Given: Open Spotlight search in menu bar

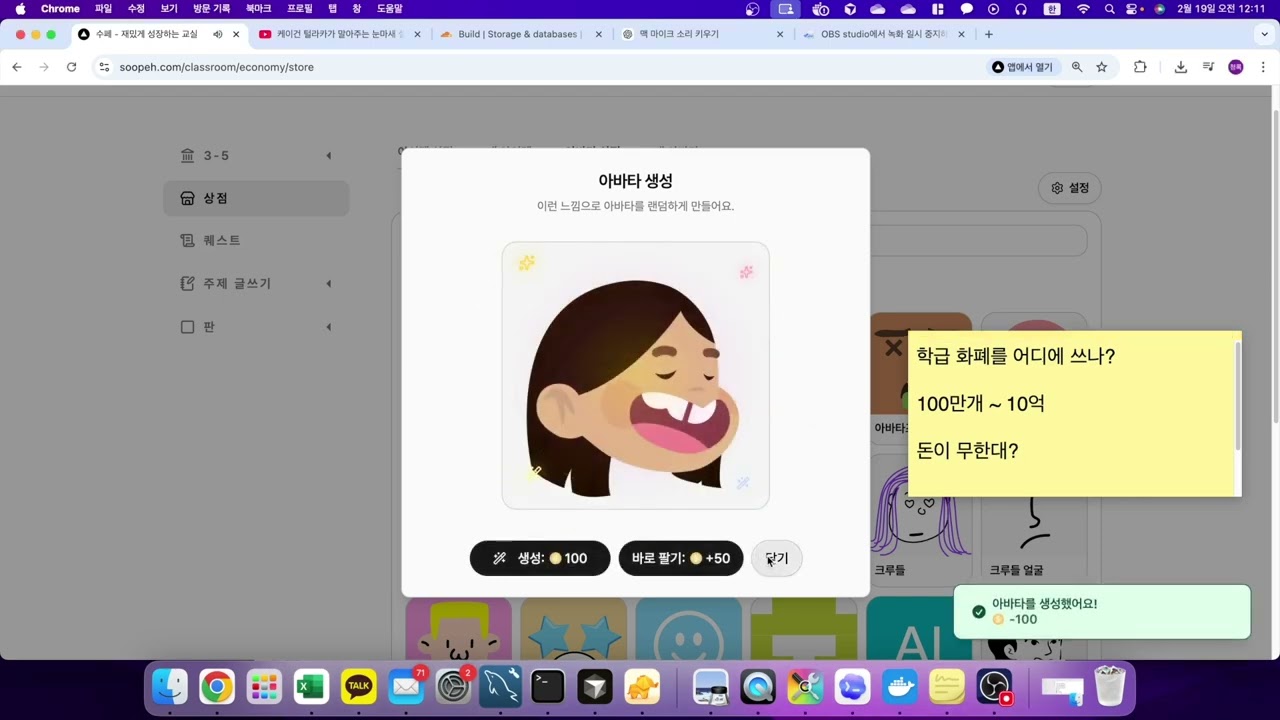Looking at the screenshot, I should point(1109,9).
